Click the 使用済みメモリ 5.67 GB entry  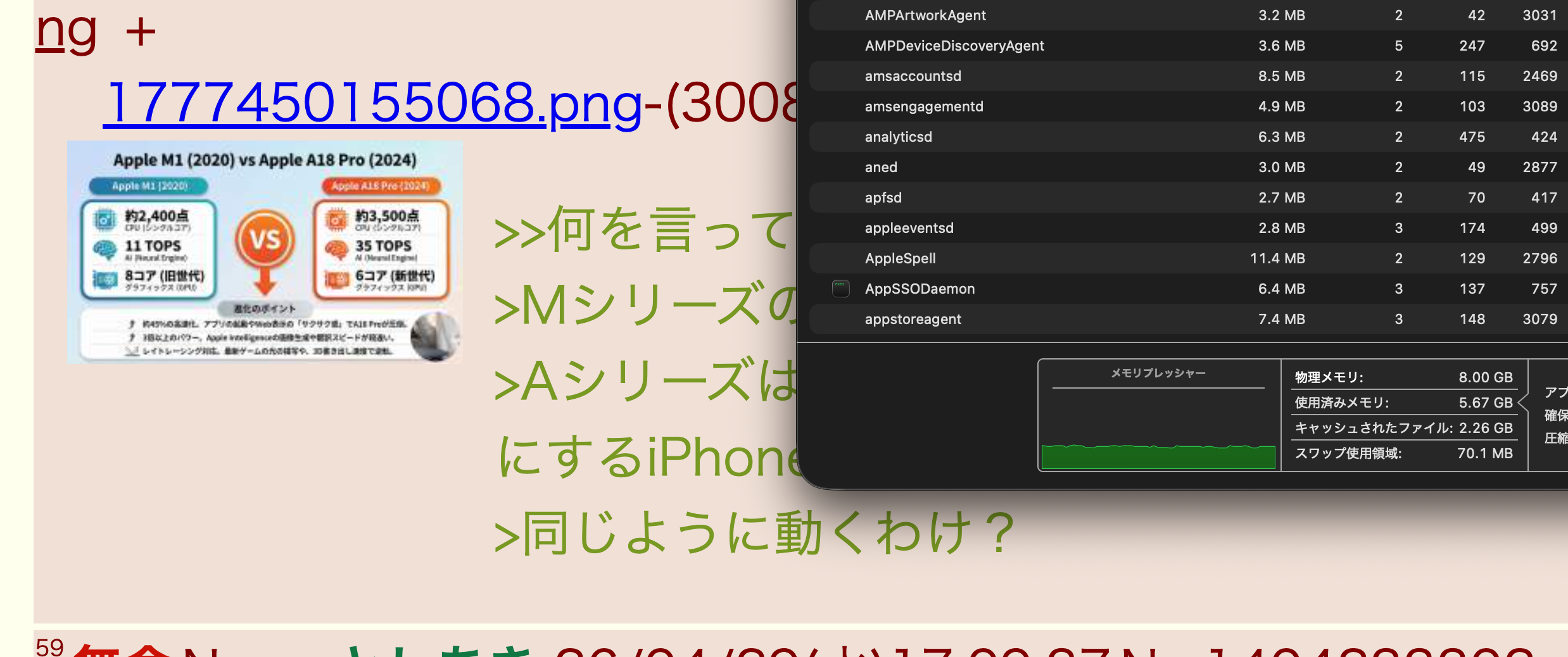(x=1403, y=403)
